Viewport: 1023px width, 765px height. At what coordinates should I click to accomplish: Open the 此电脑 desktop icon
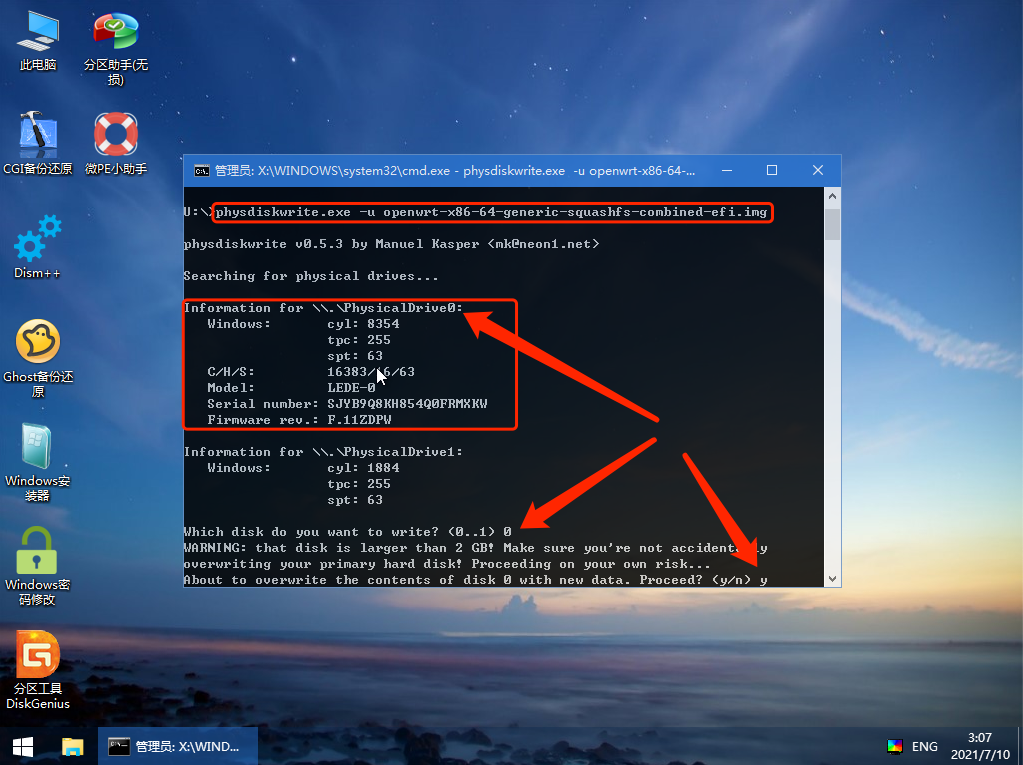pos(38,40)
